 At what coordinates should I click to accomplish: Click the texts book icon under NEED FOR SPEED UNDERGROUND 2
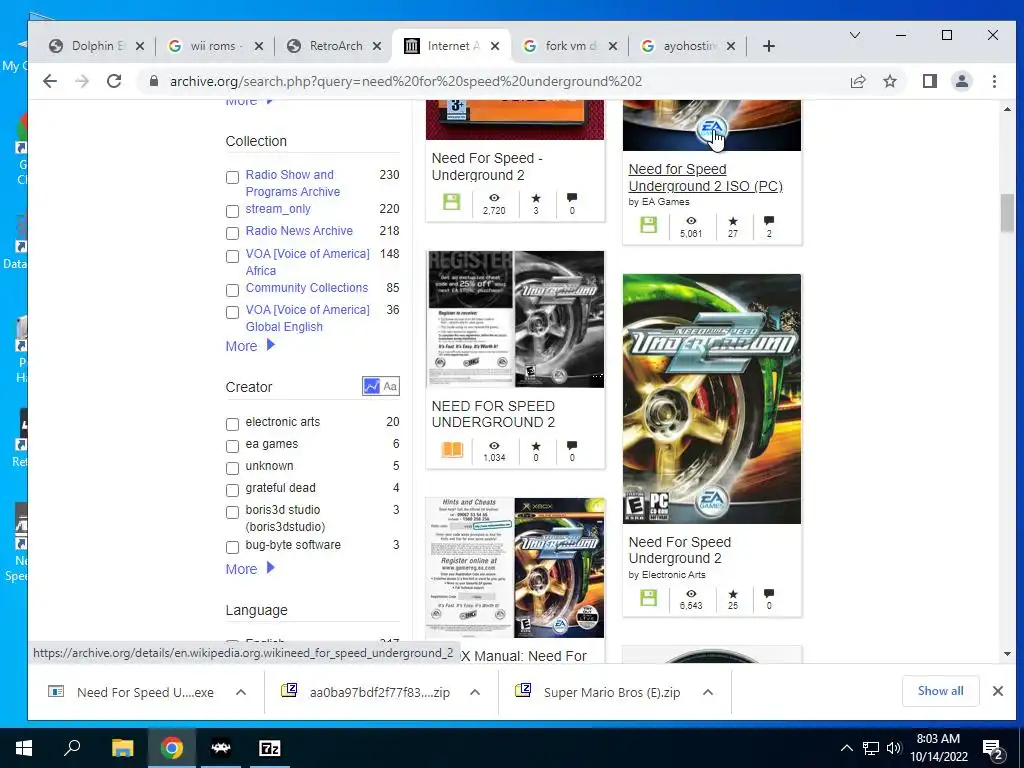[452, 449]
